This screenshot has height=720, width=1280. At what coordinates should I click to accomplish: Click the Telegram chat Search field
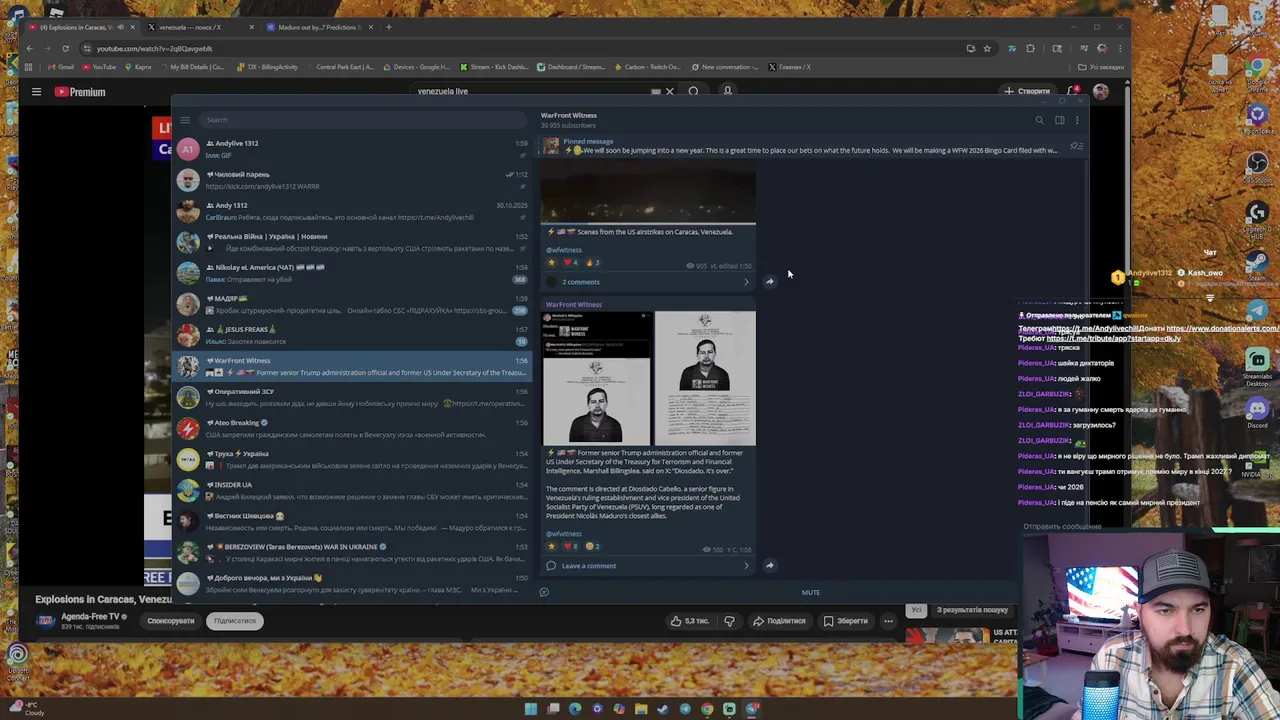(365, 120)
